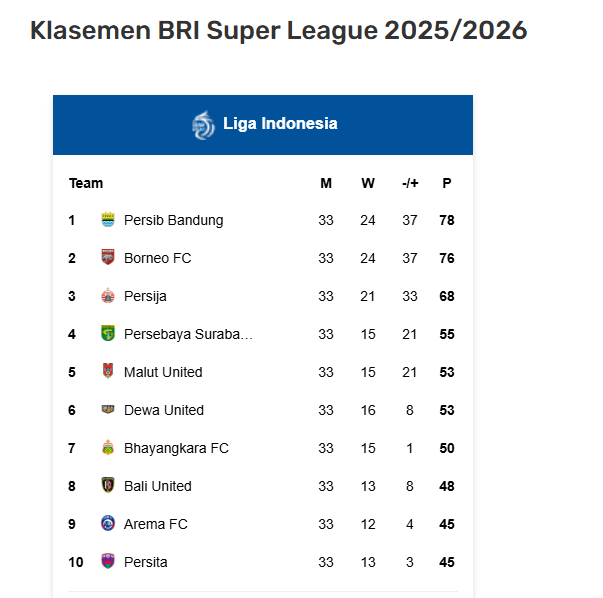Image resolution: width=603 pixels, height=598 pixels.
Task: Click the Persebaya Surabaya green crest
Action: 108,333
